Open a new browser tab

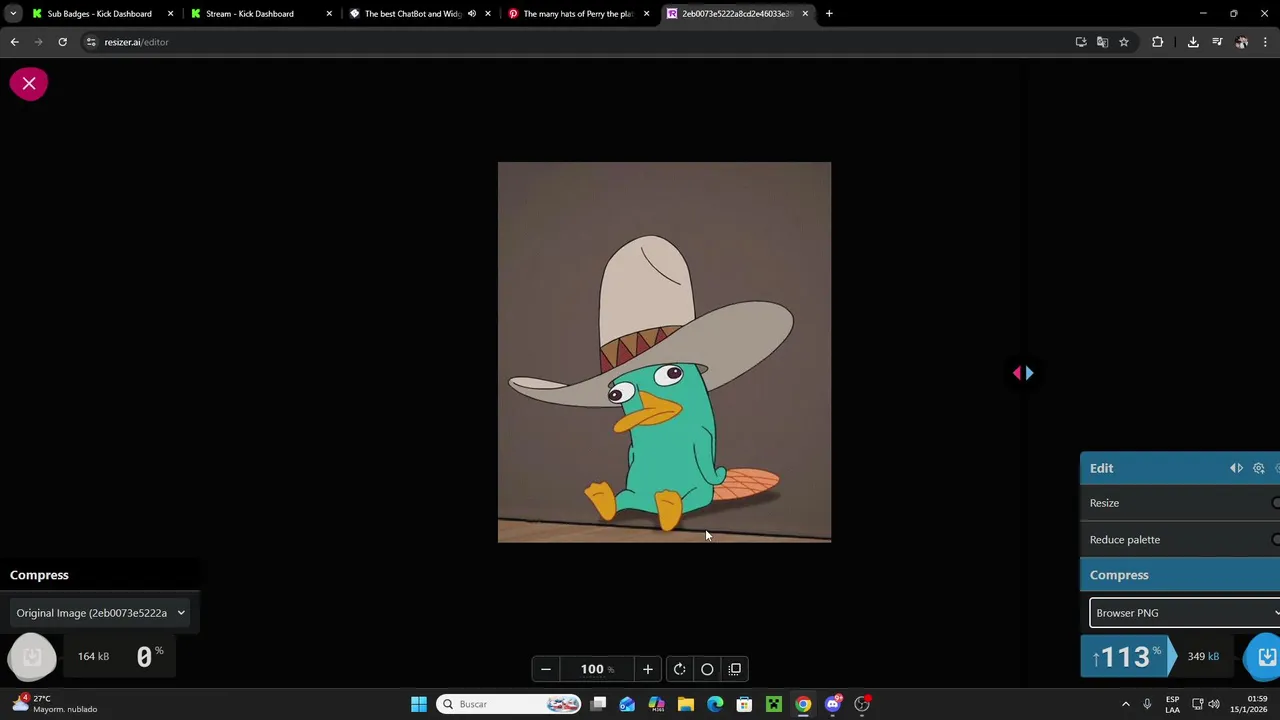(x=829, y=14)
